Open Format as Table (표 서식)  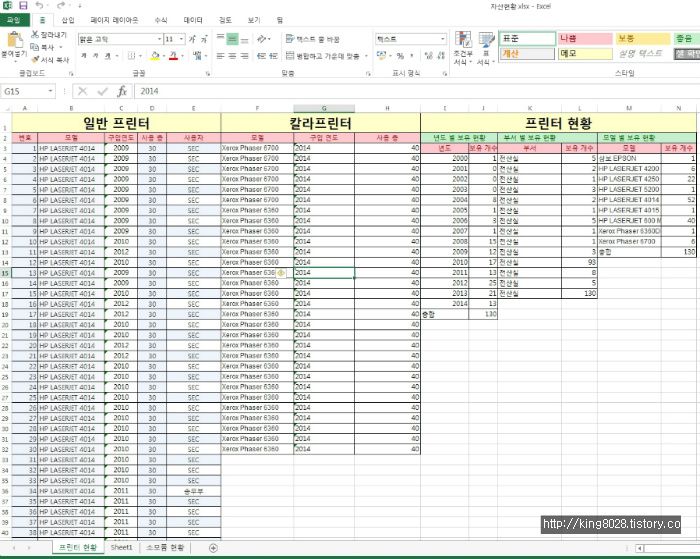tap(486, 48)
